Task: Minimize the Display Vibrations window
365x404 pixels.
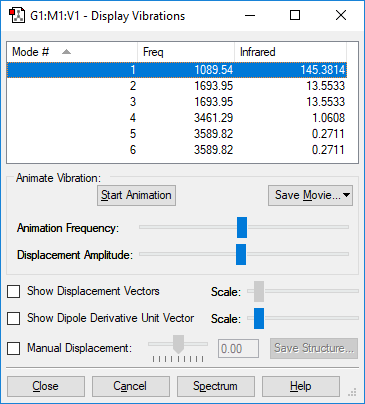Action: [250, 15]
